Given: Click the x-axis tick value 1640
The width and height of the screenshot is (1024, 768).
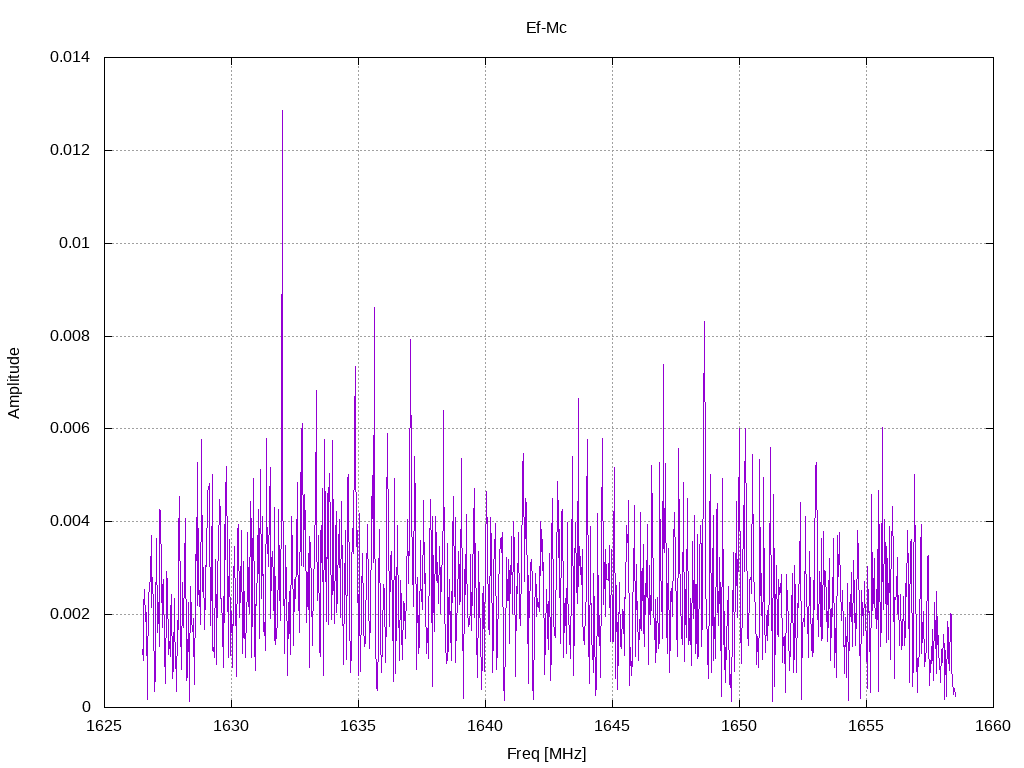Looking at the screenshot, I should [x=485, y=726].
